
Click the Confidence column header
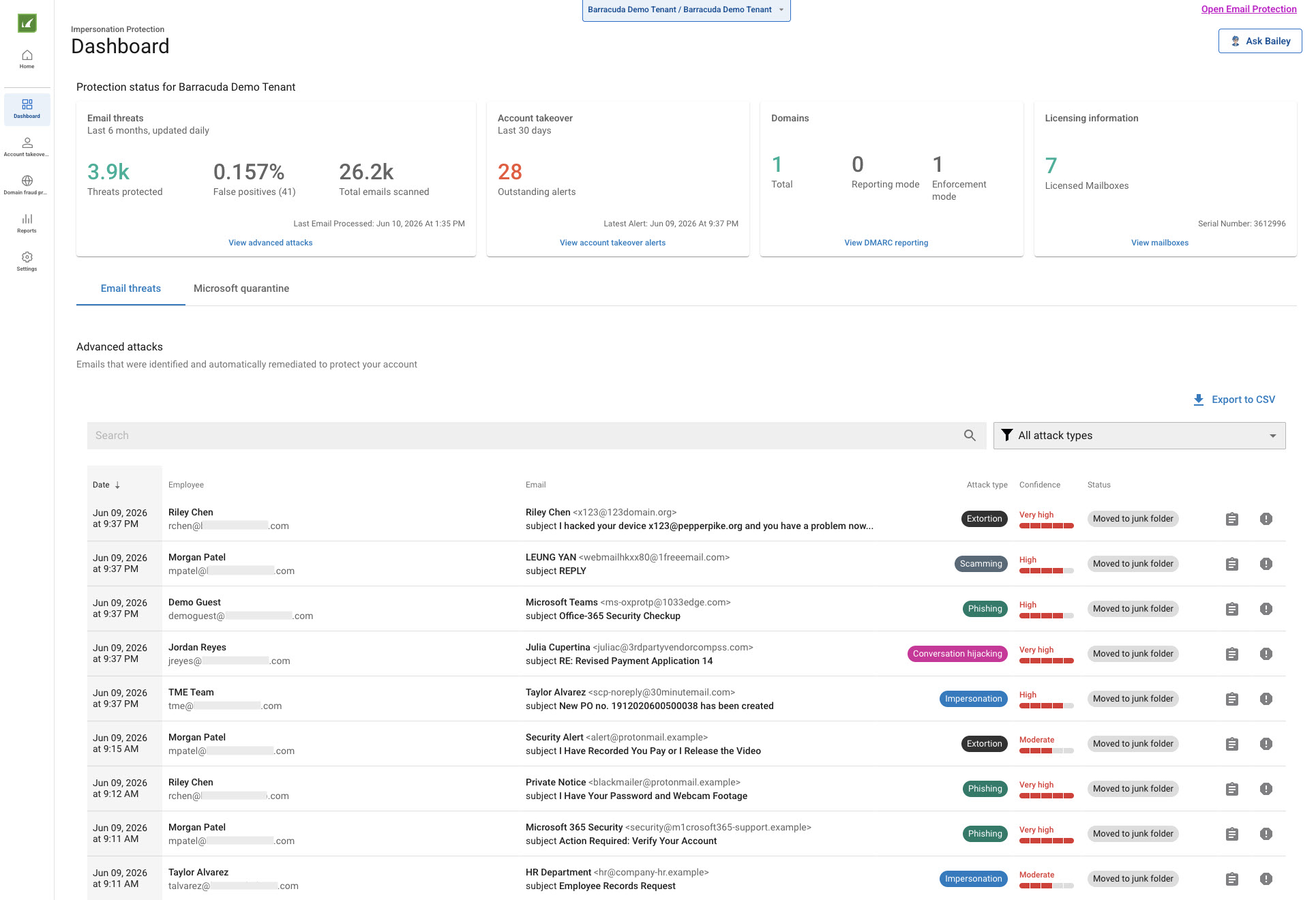tap(1040, 485)
